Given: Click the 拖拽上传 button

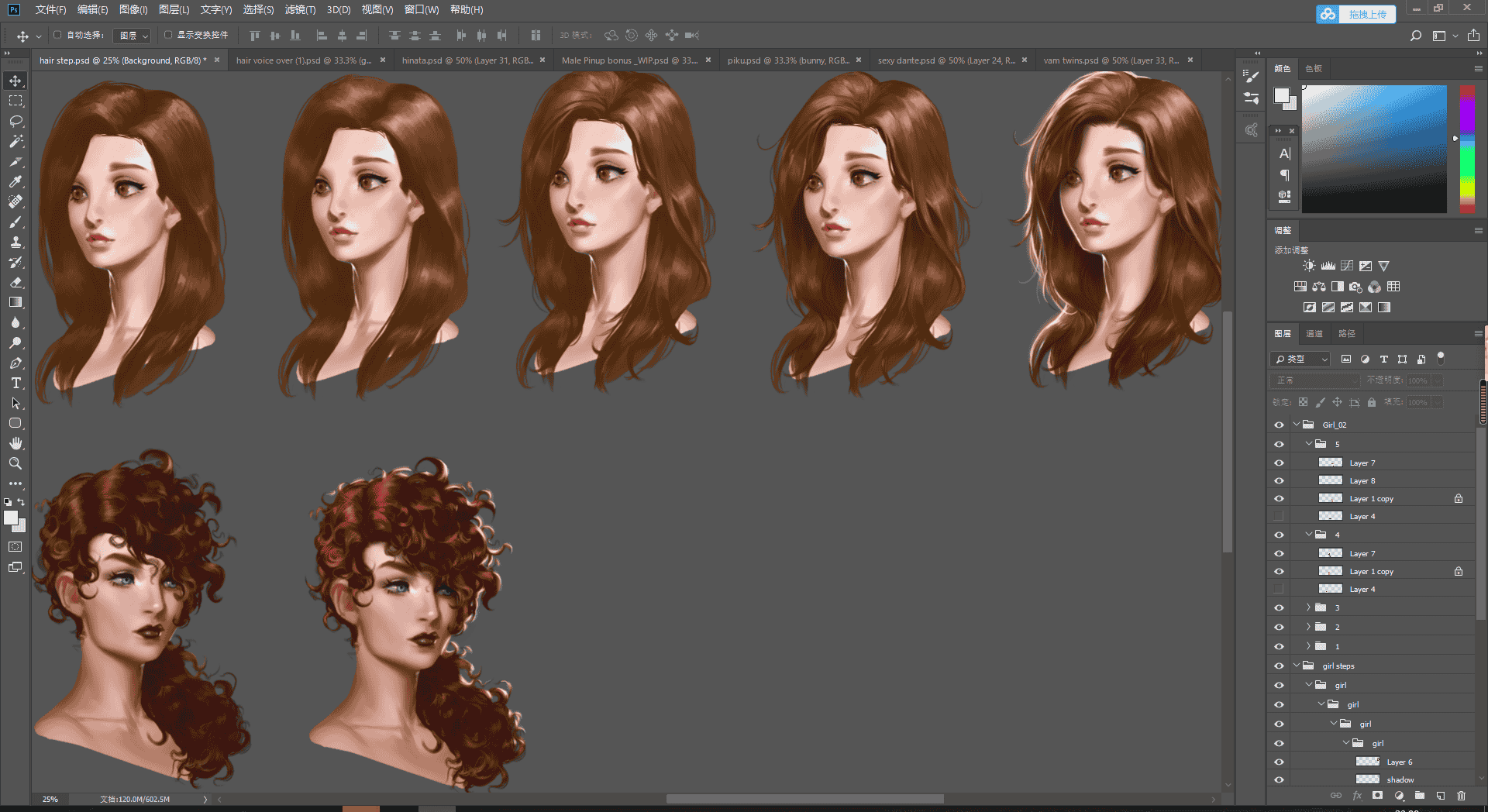Looking at the screenshot, I should (1355, 14).
